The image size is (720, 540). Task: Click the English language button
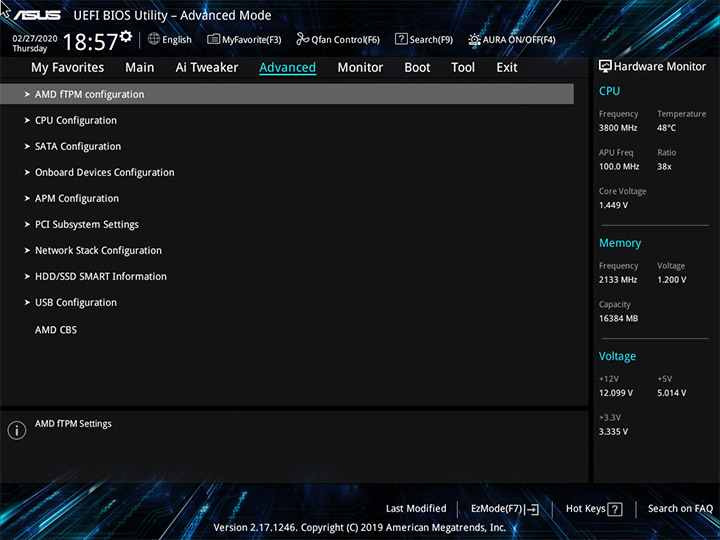177,39
